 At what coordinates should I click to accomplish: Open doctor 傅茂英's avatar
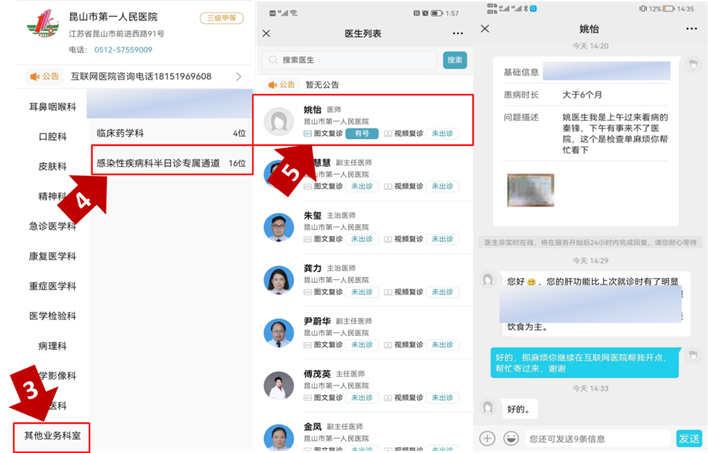(279, 386)
